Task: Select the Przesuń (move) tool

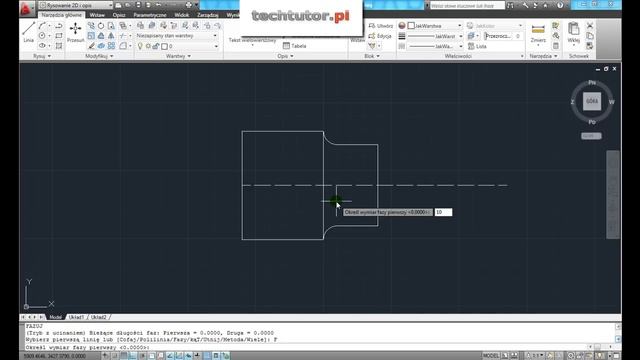Action: click(x=76, y=32)
